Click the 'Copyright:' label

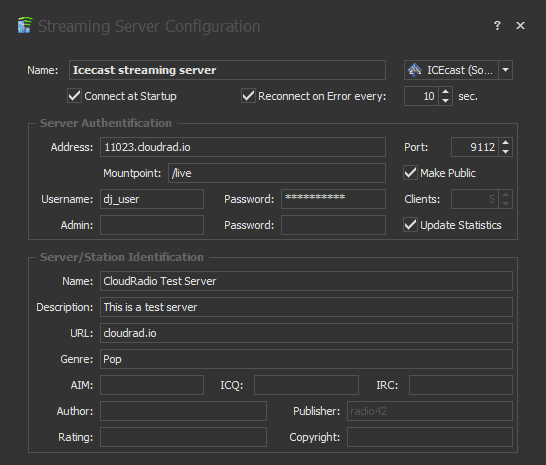coord(314,437)
